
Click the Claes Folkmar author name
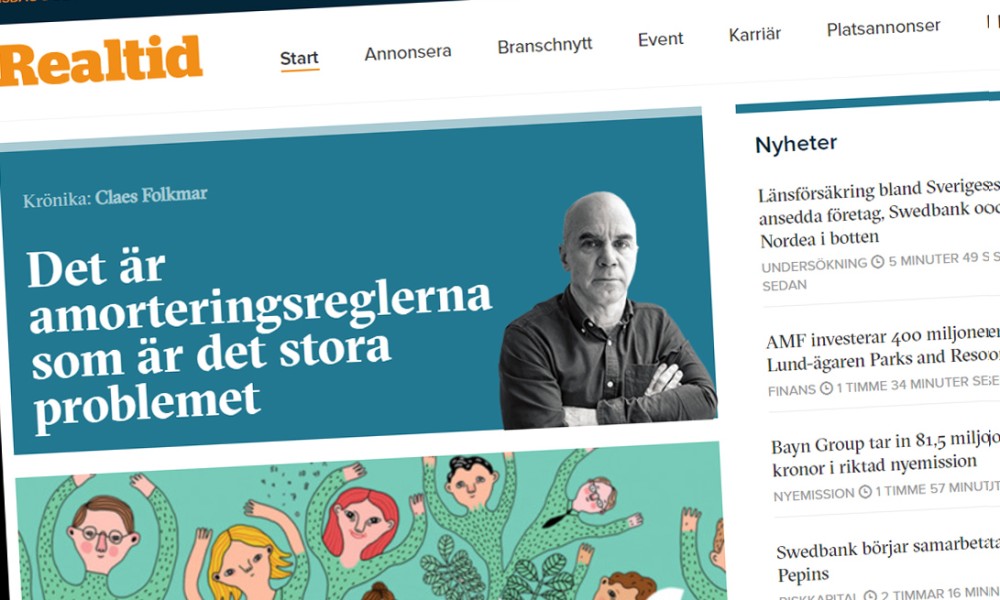151,196
